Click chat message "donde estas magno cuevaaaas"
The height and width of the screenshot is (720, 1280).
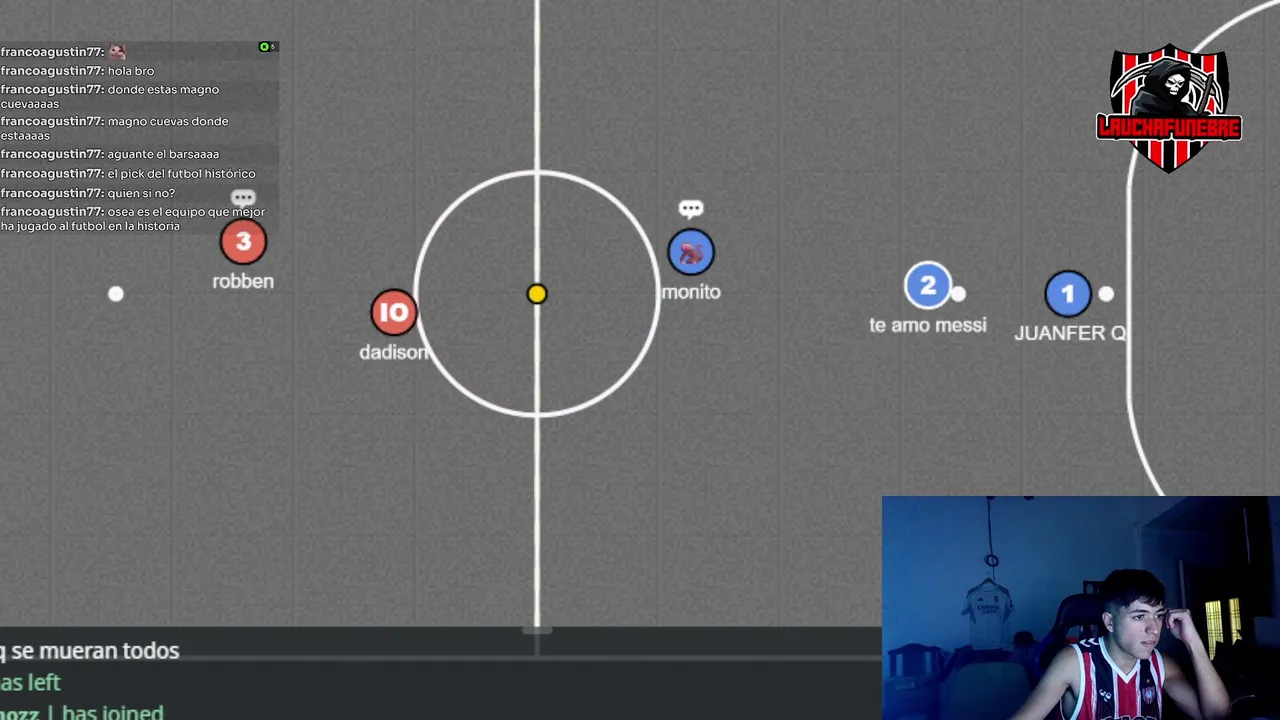110,97
